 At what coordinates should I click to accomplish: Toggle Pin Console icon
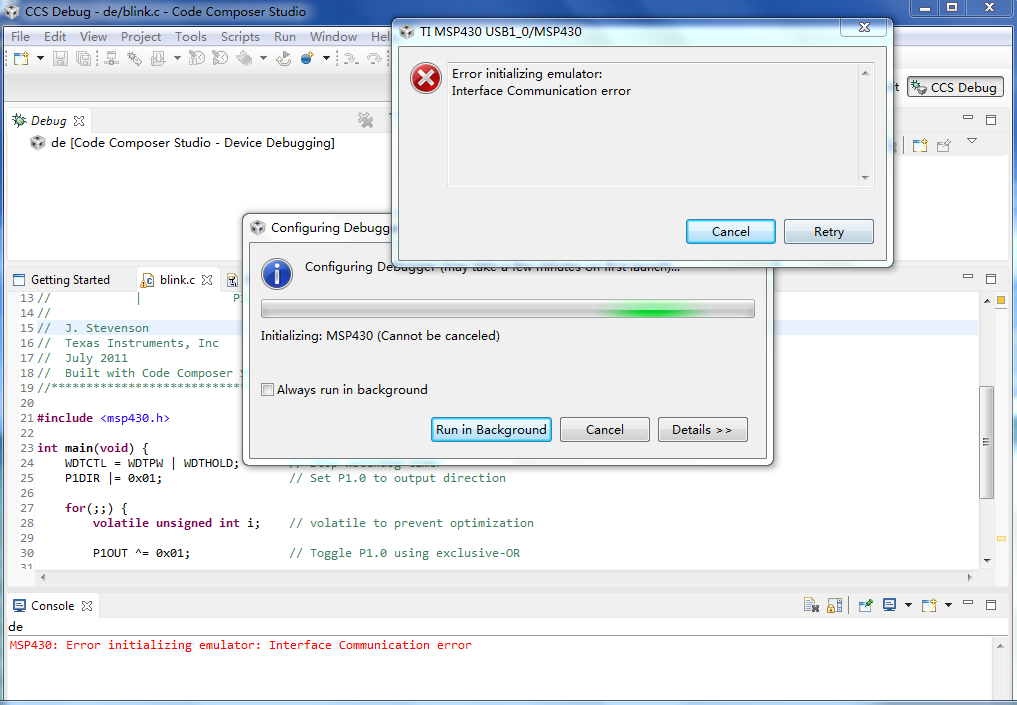[865, 605]
